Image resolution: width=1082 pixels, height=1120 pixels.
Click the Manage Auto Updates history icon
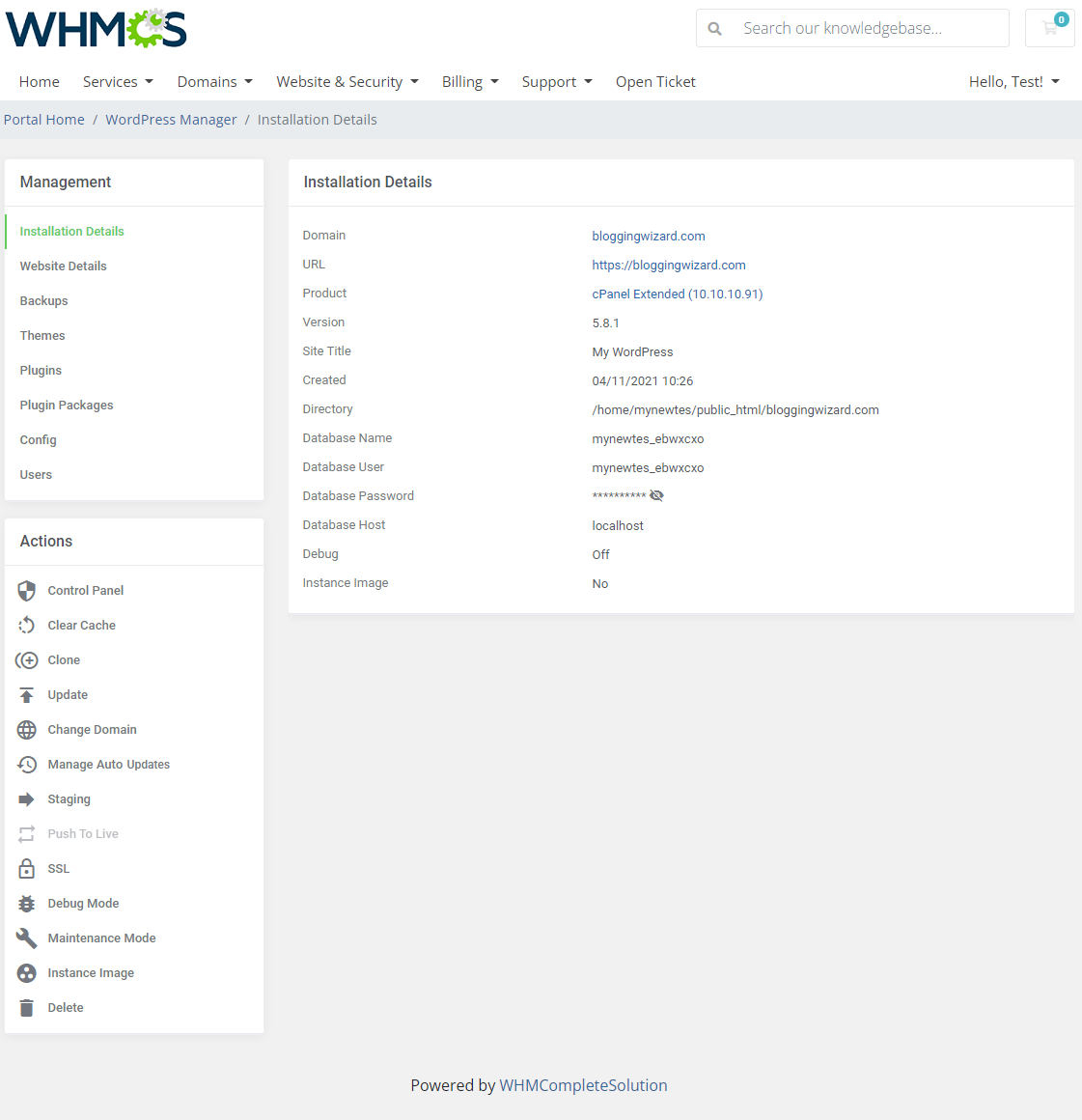pos(26,765)
